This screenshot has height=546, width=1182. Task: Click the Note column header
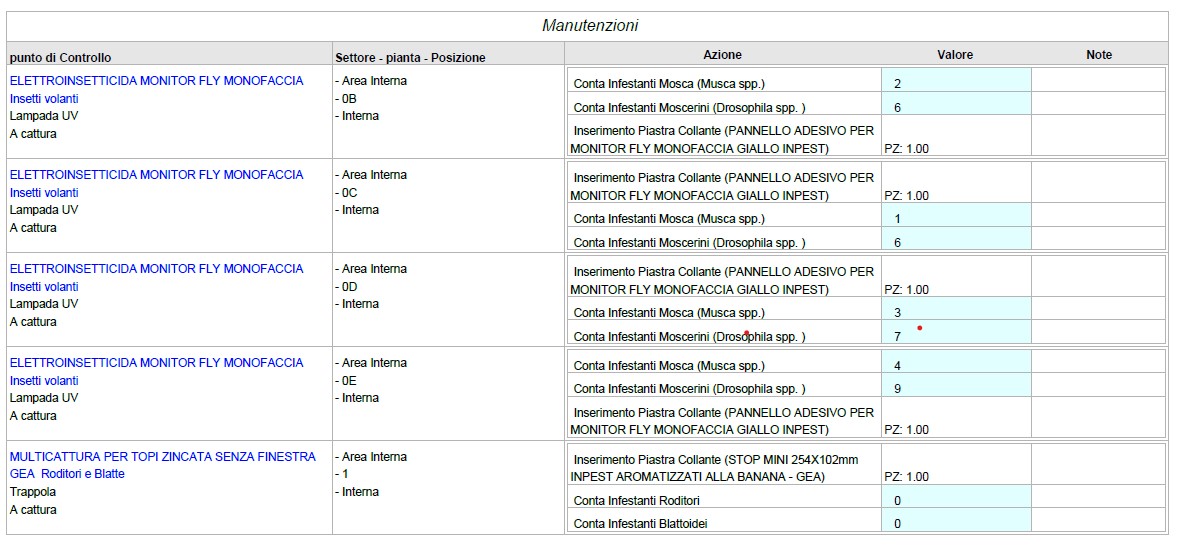(x=1098, y=55)
